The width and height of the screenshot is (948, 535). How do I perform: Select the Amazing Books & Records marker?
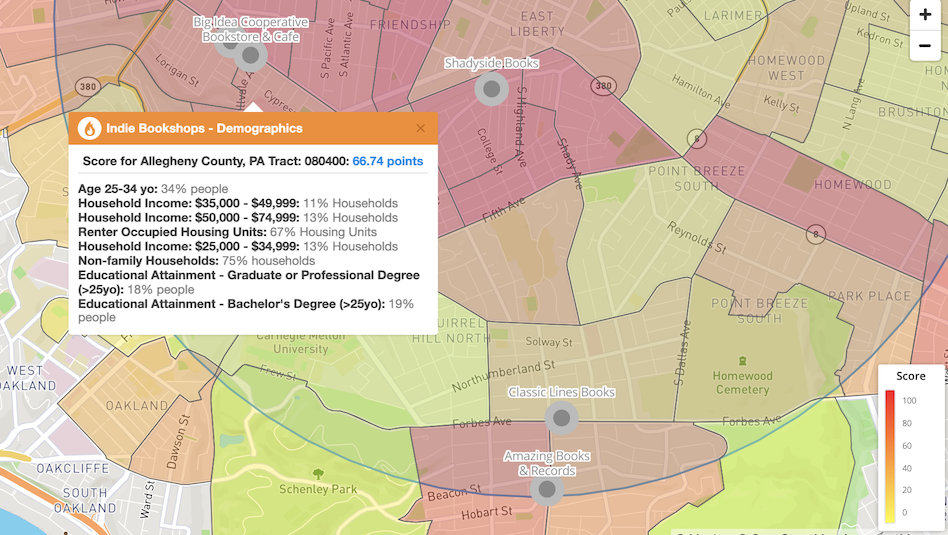point(547,490)
